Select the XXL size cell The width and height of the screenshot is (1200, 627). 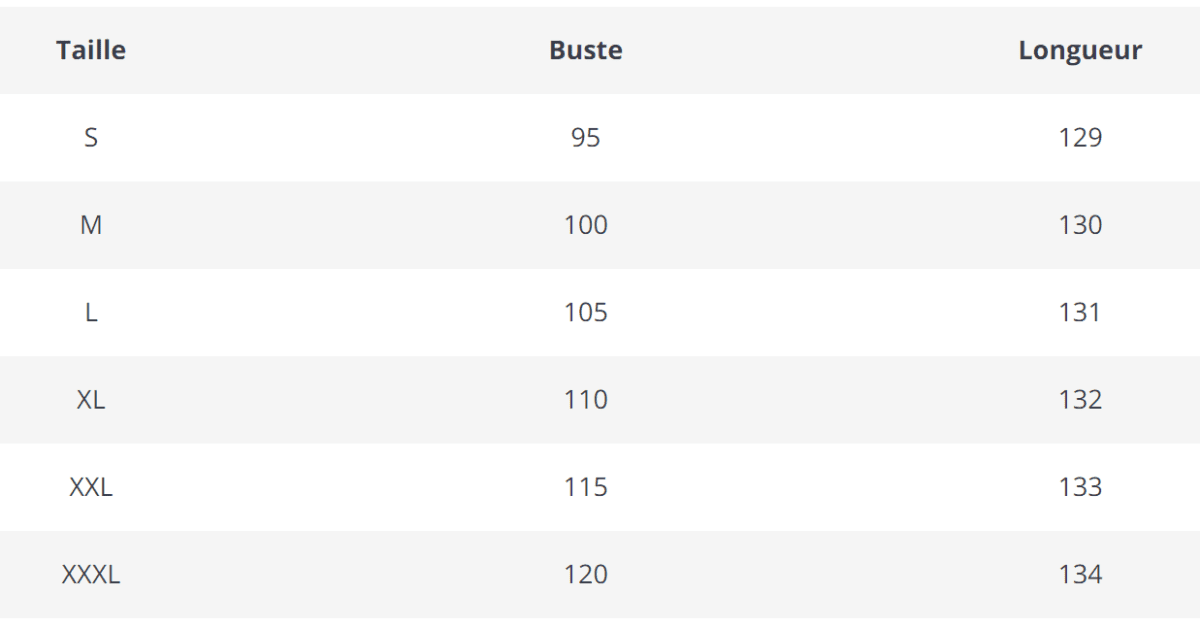tap(91, 487)
